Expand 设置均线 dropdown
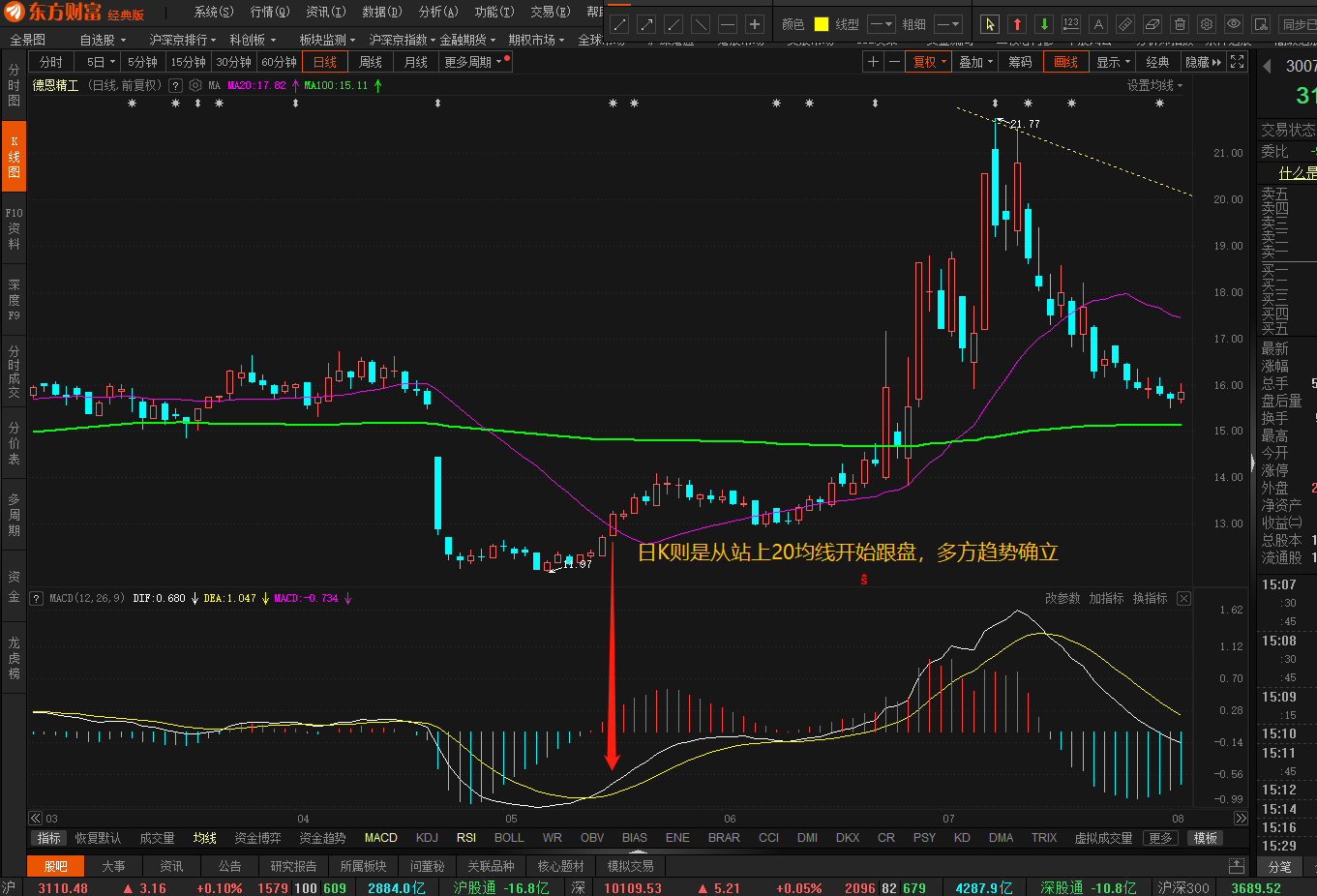This screenshot has height=896, width=1317. (1154, 85)
